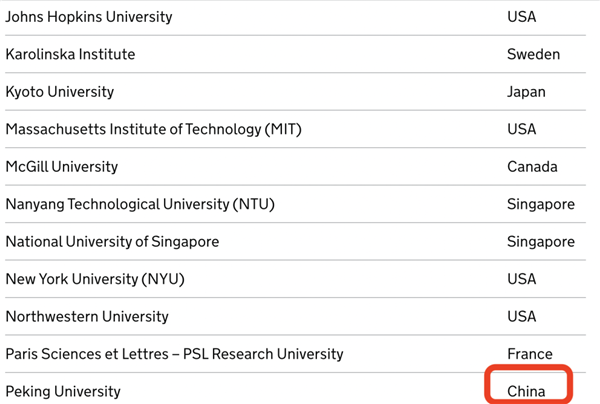Click the Canada country cell

click(x=532, y=167)
